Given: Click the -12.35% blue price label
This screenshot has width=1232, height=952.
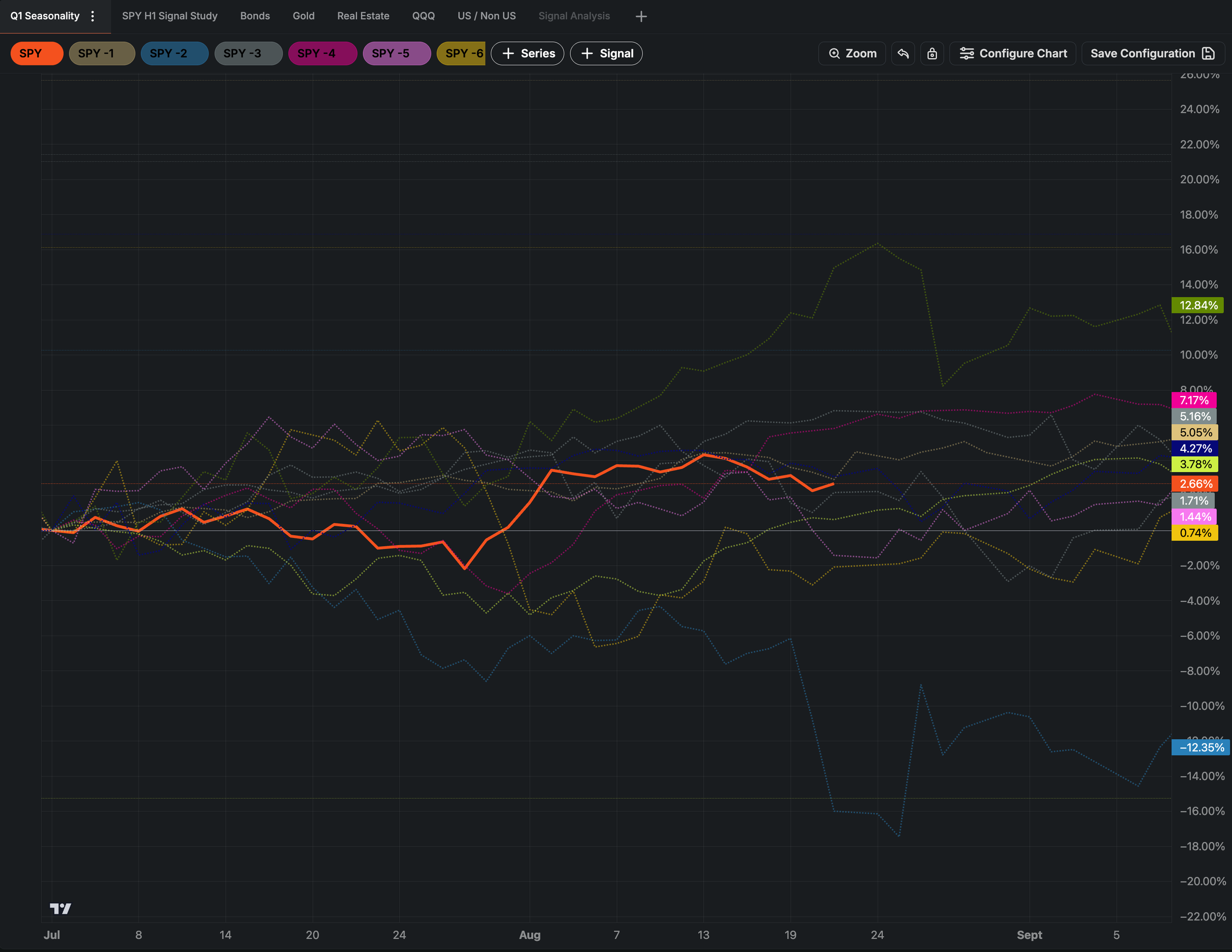Looking at the screenshot, I should pos(1201,748).
